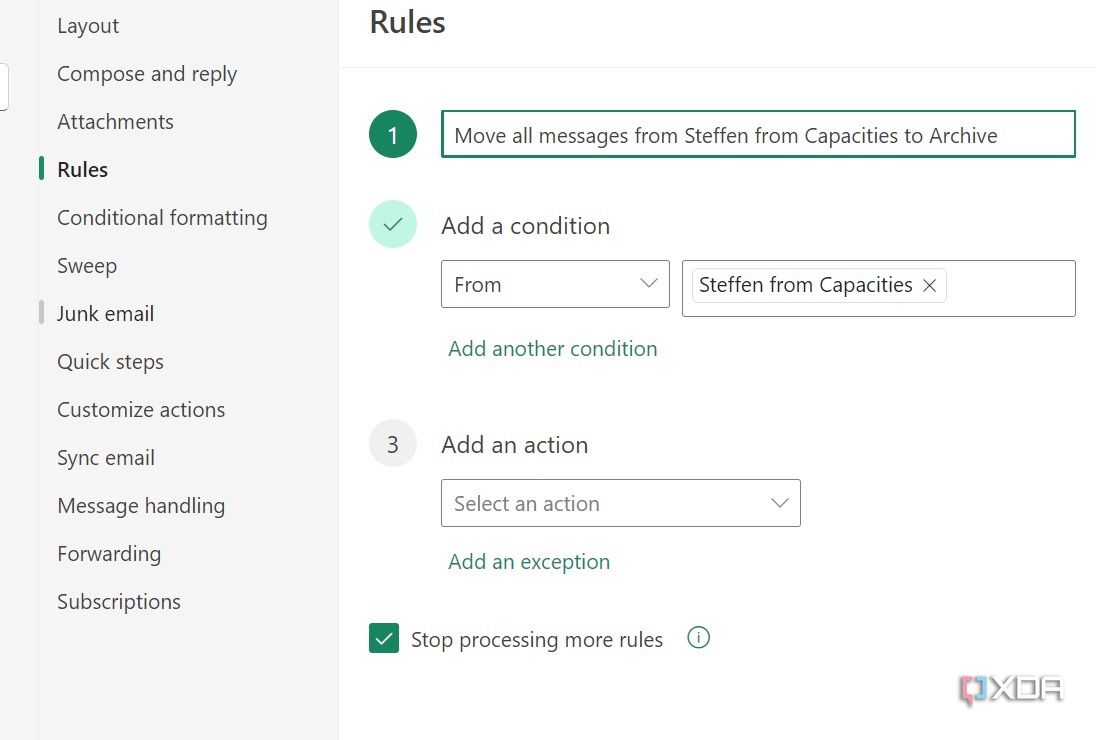Viewport: 1096px width, 740px height.
Task: Add another condition to the rule
Action: pos(552,348)
